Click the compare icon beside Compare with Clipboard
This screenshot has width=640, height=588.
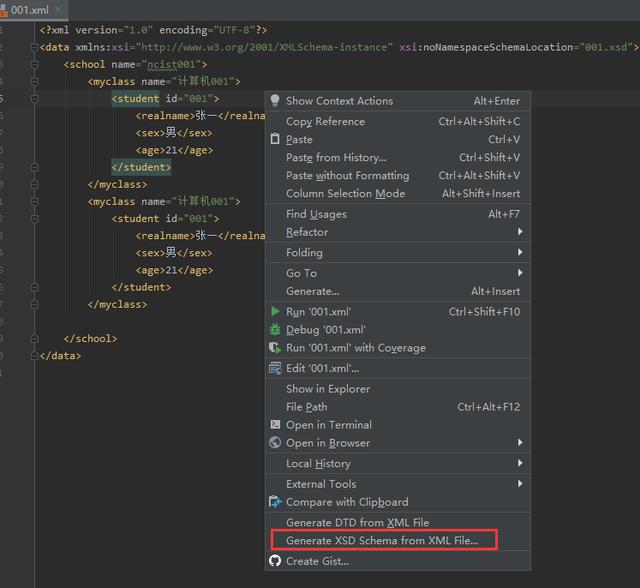point(275,501)
